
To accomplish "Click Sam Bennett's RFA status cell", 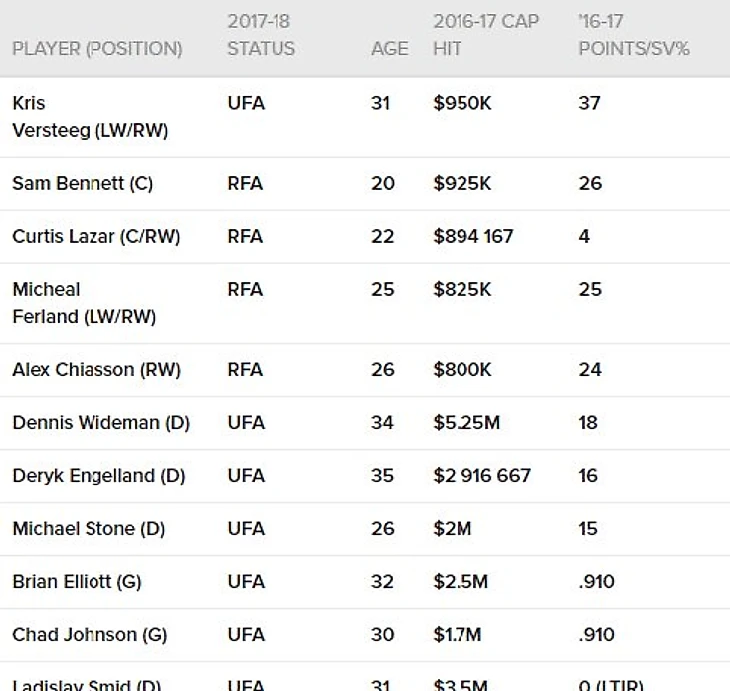I will point(246,183).
